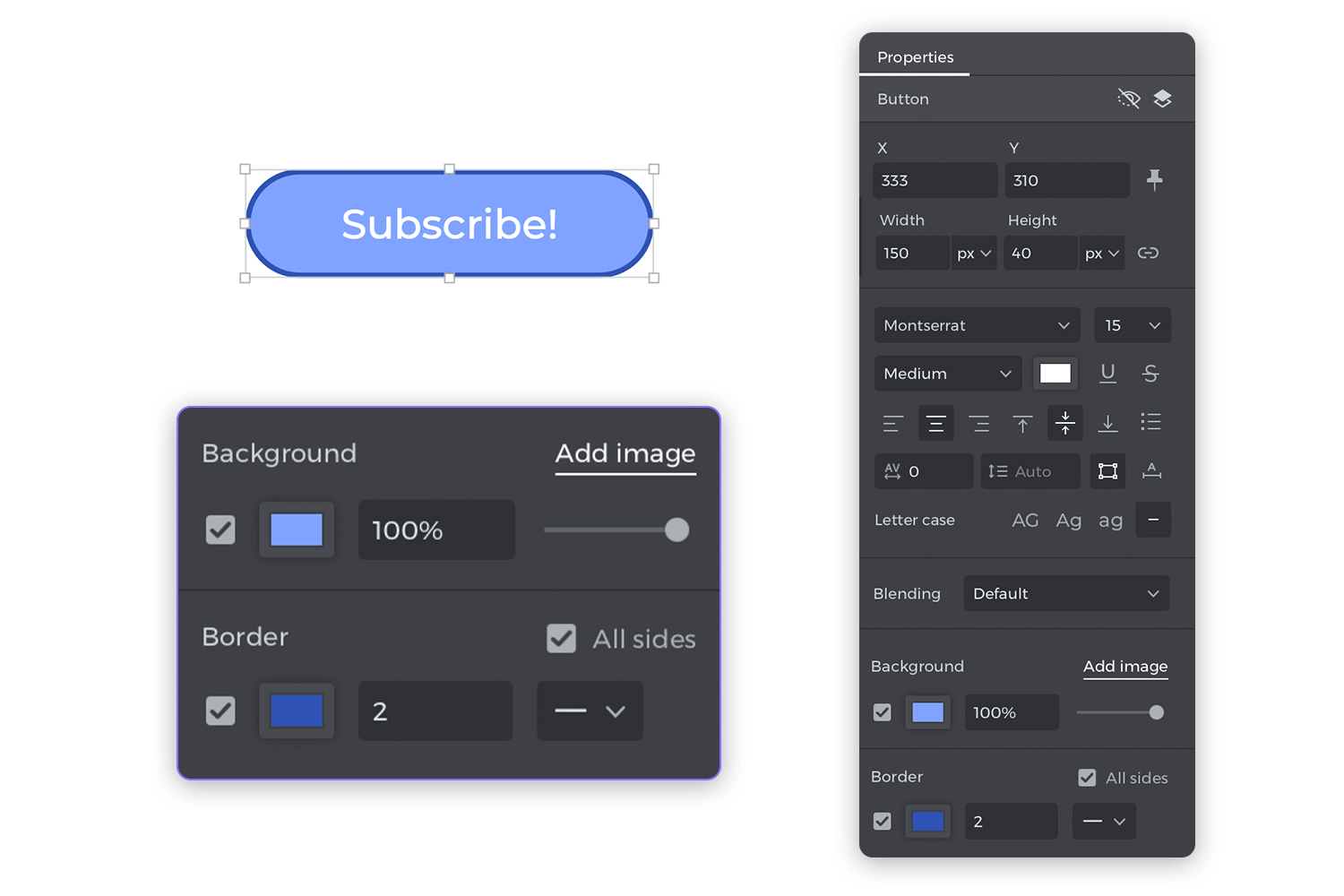Reset letter case with the dash button
The image size is (1344, 896).
coord(1153,520)
